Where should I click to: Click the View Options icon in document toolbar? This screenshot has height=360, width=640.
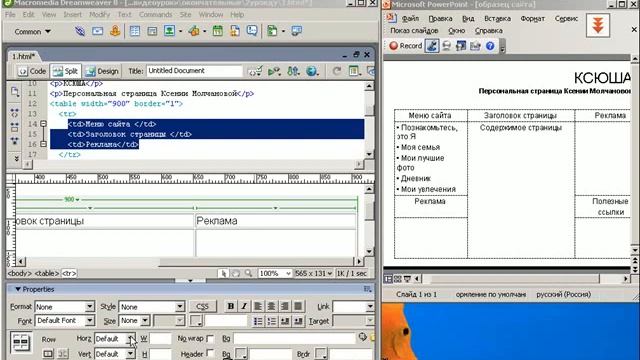tap(354, 71)
